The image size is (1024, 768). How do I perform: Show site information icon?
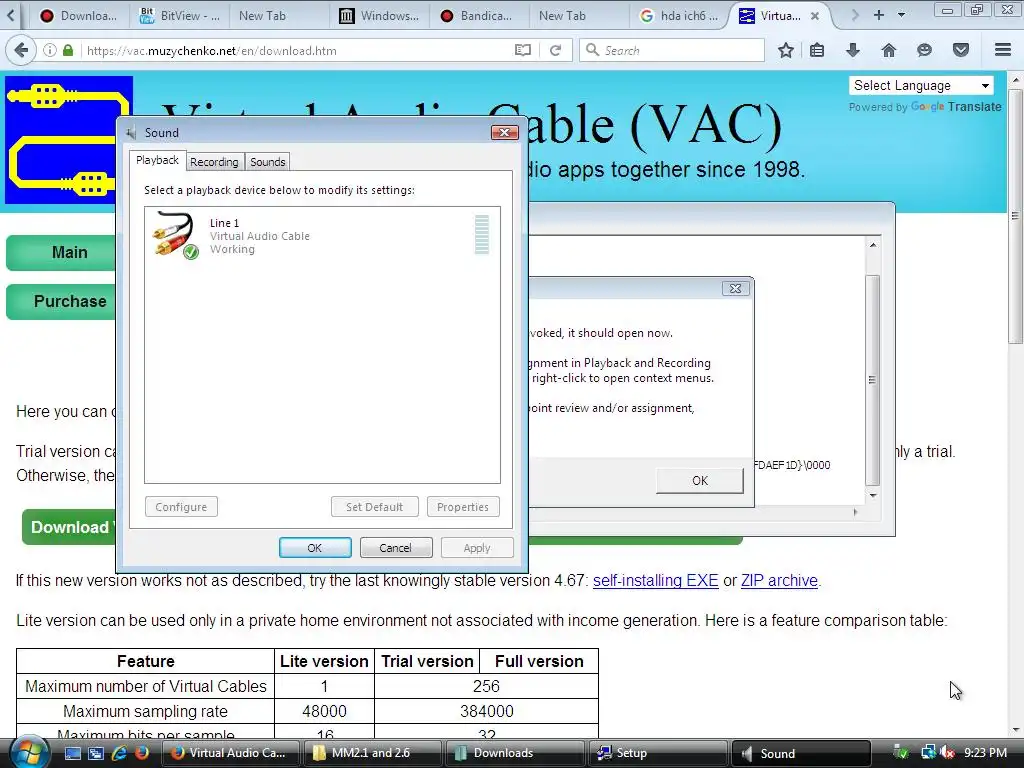pos(50,50)
